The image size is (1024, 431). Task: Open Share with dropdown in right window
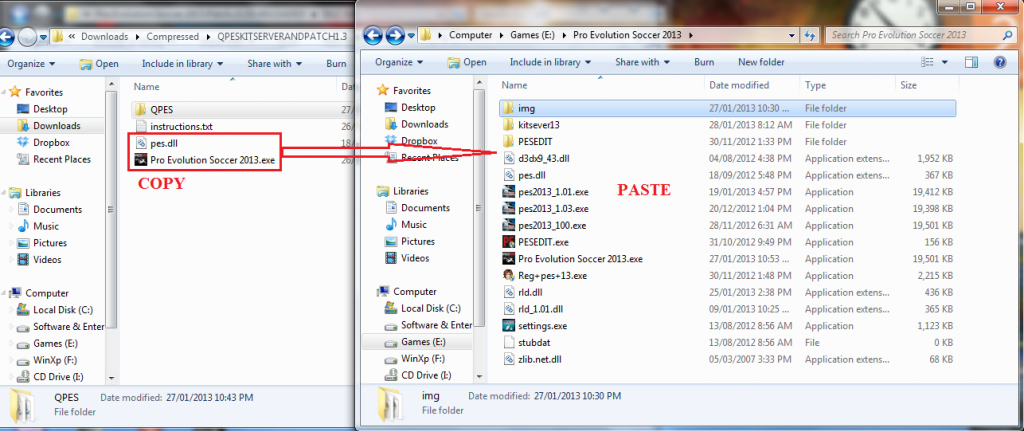tap(642, 62)
